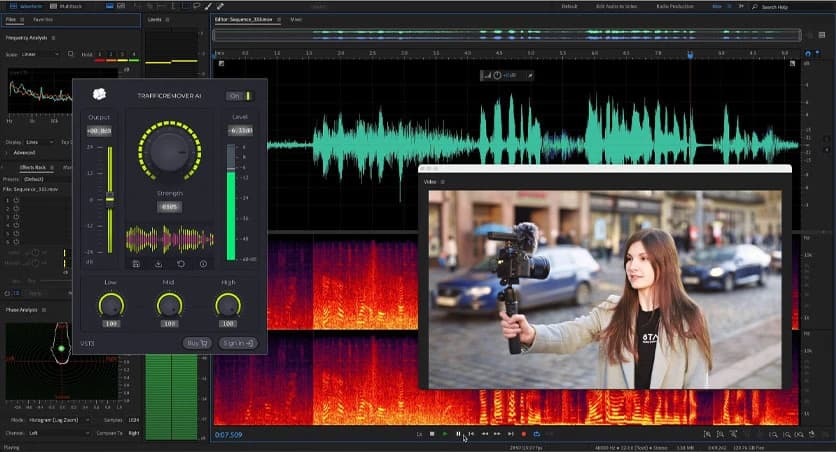This screenshot has width=836, height=452.
Task: Click the info icon in TrafficRemover plugin
Action: [x=203, y=264]
